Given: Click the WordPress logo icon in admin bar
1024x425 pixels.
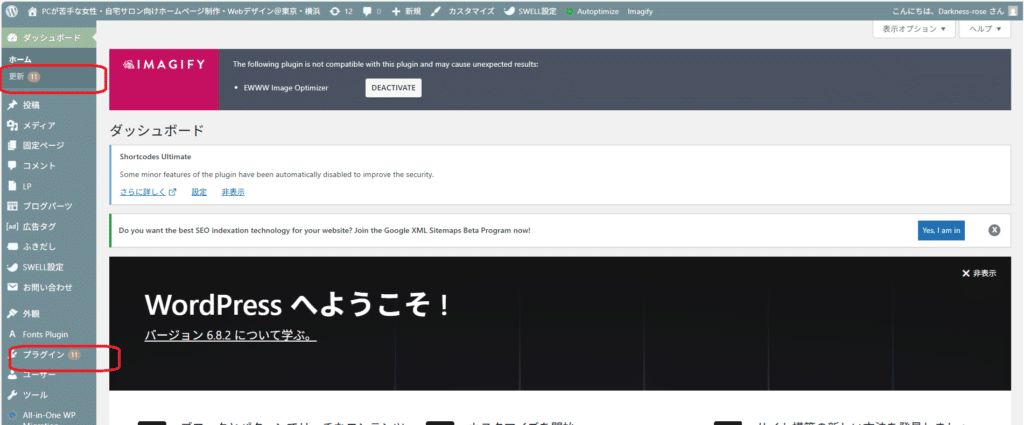Looking at the screenshot, I should [13, 11].
